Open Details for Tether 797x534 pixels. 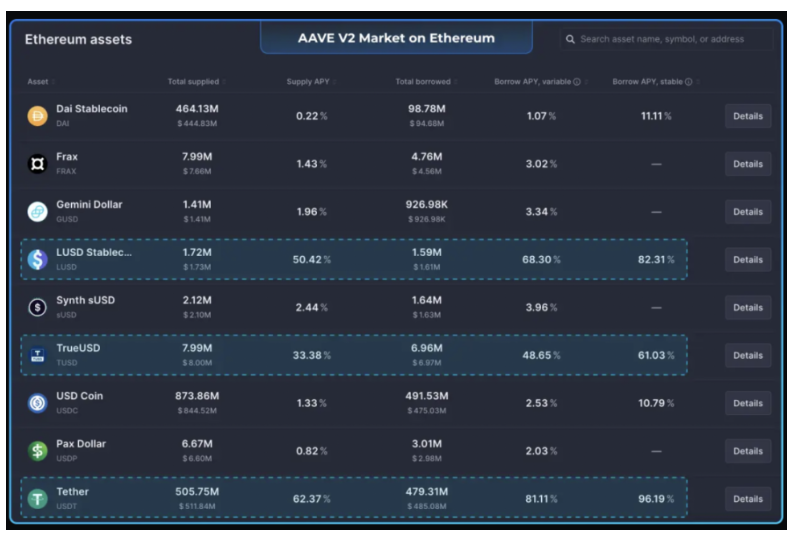[x=748, y=498]
